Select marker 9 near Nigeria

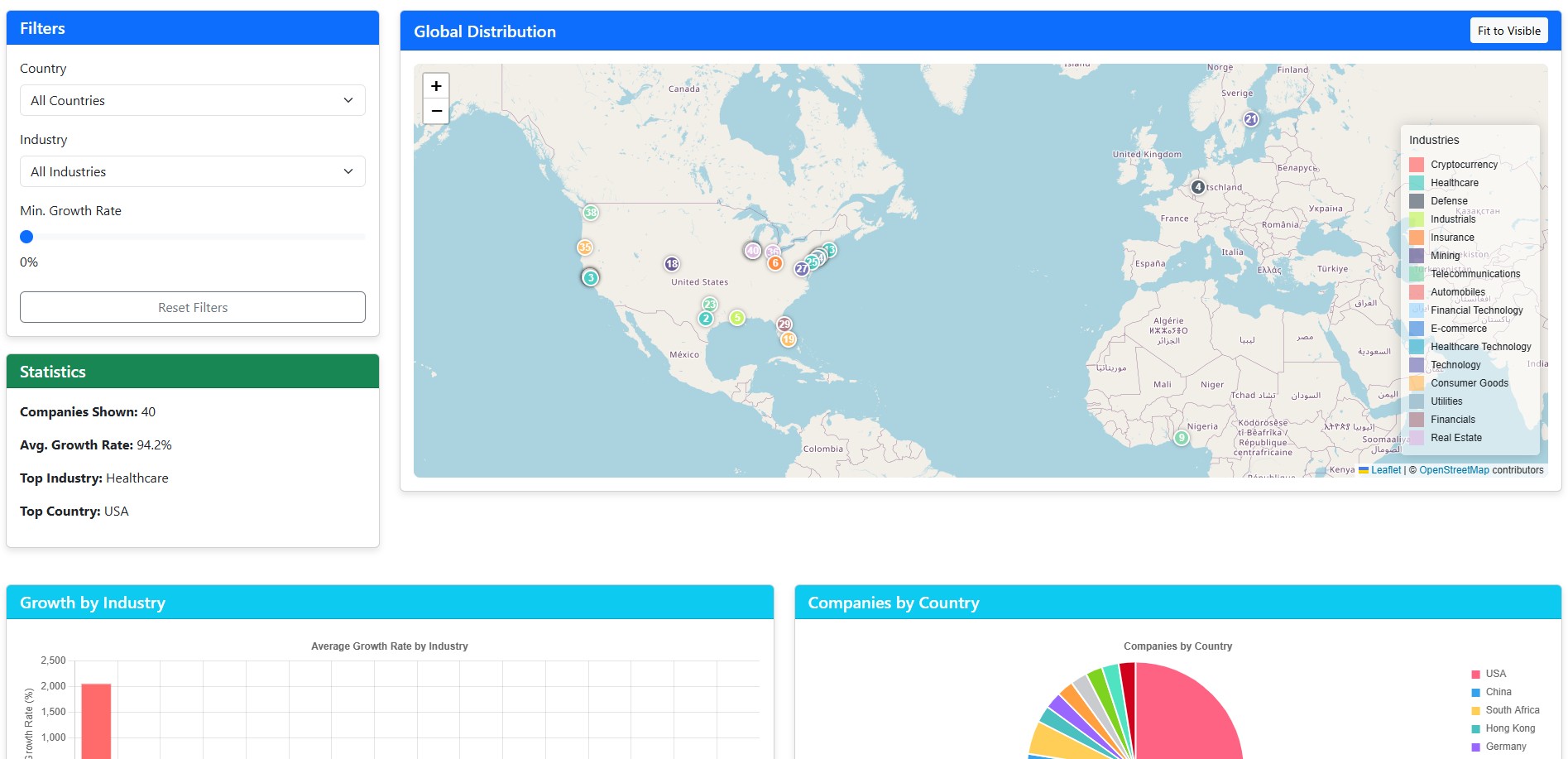1182,438
